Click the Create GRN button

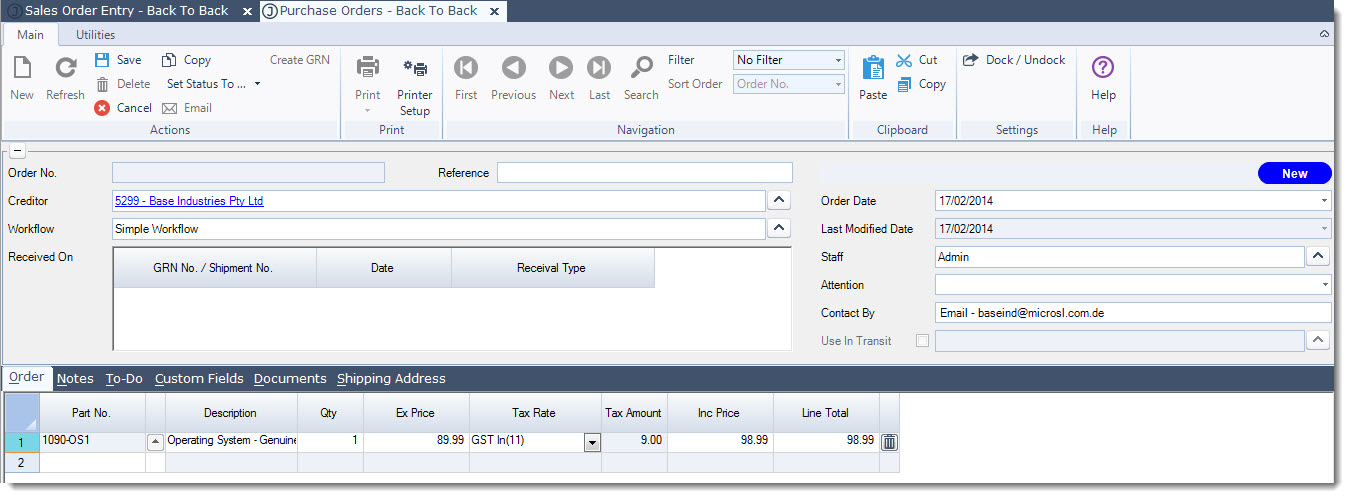click(x=300, y=60)
